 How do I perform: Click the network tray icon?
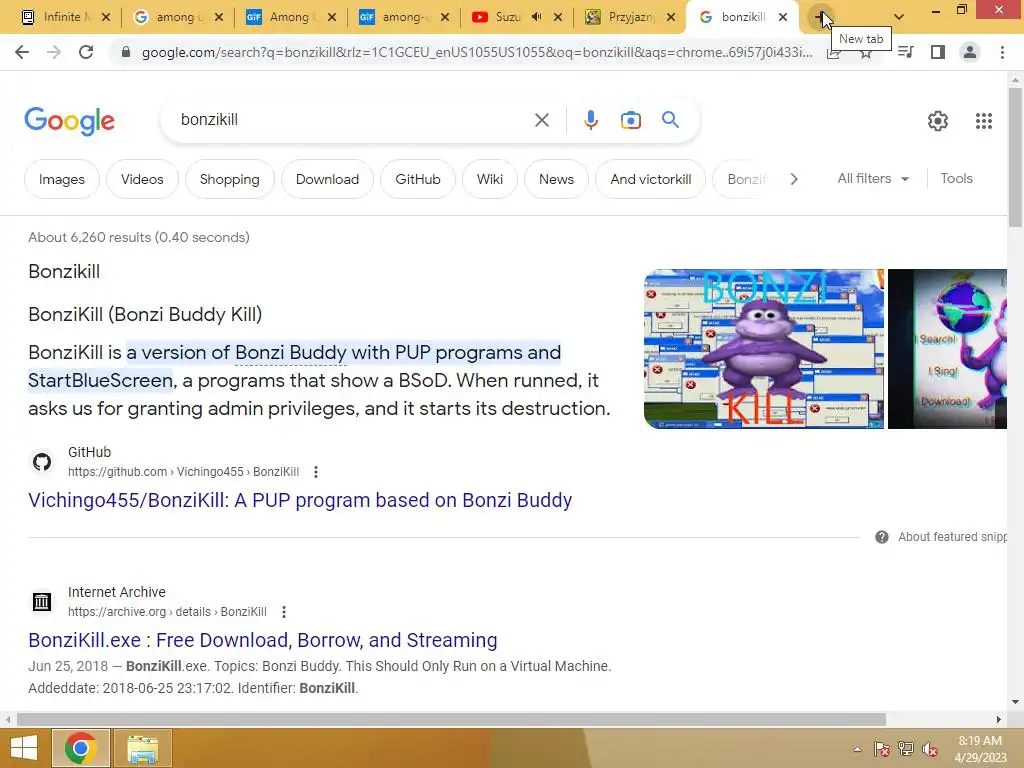point(906,749)
